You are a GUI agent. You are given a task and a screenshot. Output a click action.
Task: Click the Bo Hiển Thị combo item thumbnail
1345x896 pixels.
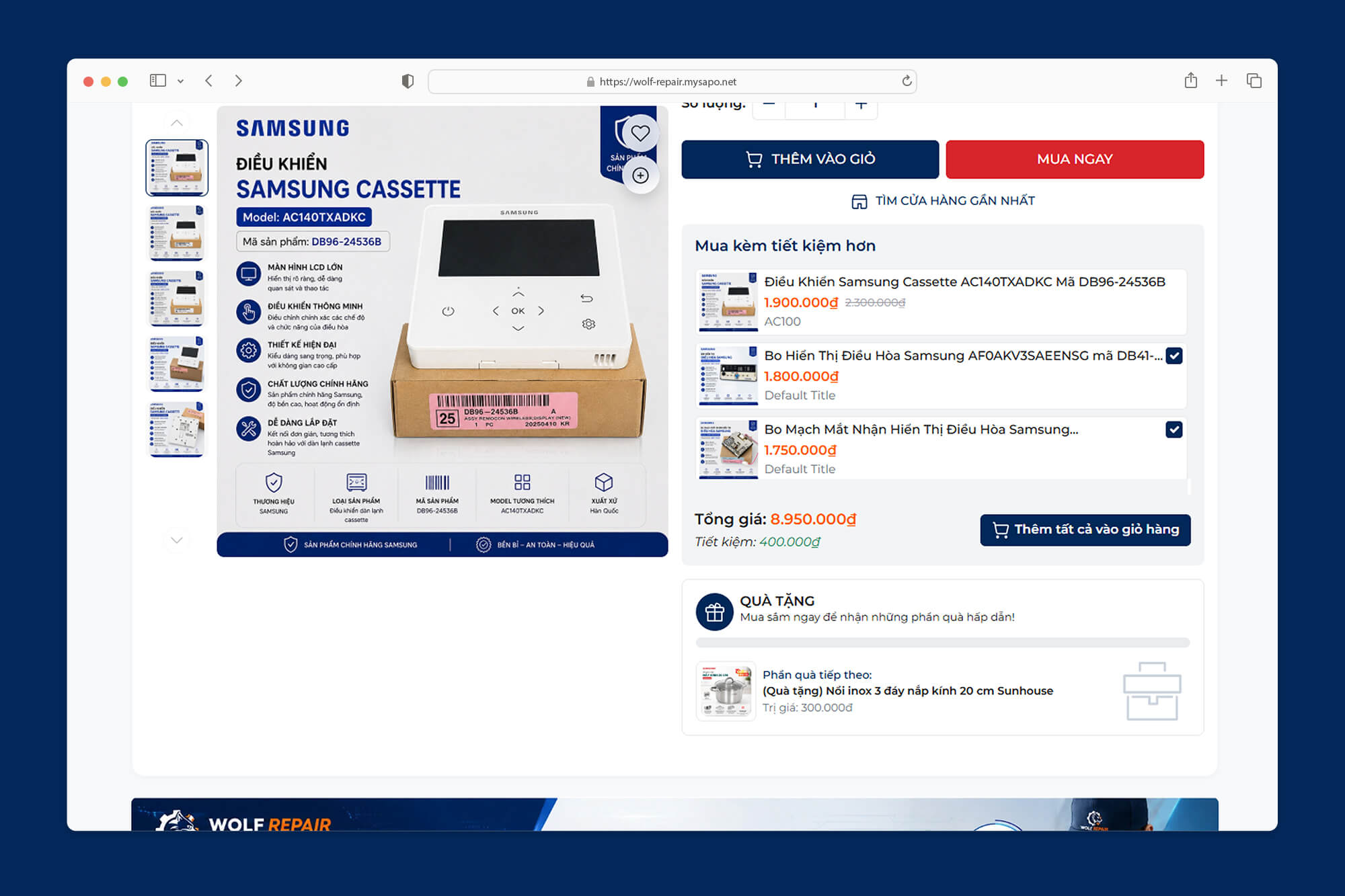(x=728, y=375)
